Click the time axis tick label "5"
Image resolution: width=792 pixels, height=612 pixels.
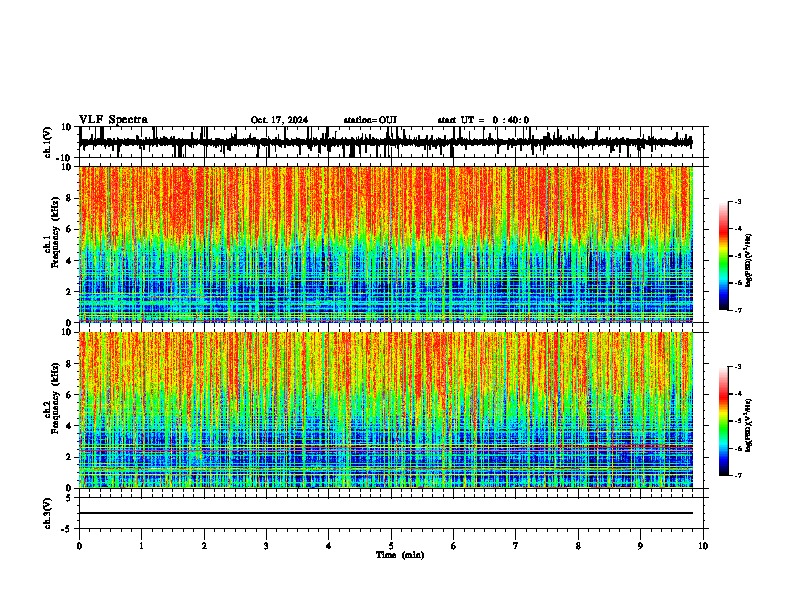pos(391,546)
